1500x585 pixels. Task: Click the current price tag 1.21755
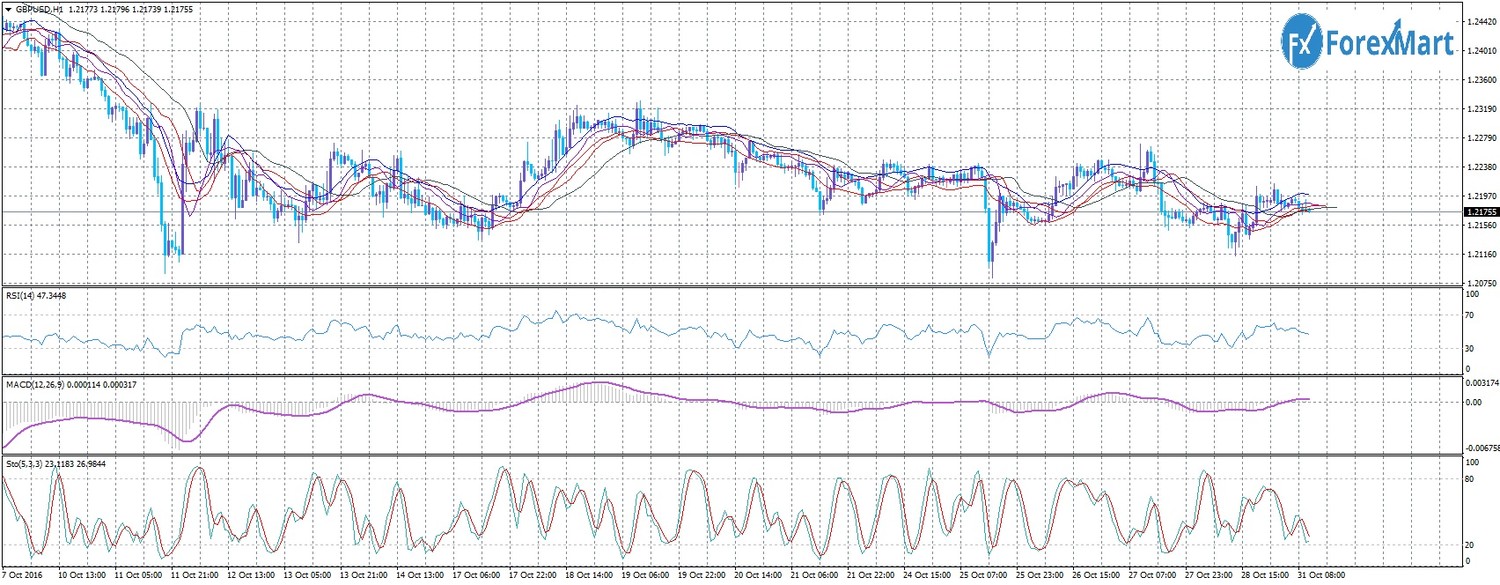(1480, 212)
